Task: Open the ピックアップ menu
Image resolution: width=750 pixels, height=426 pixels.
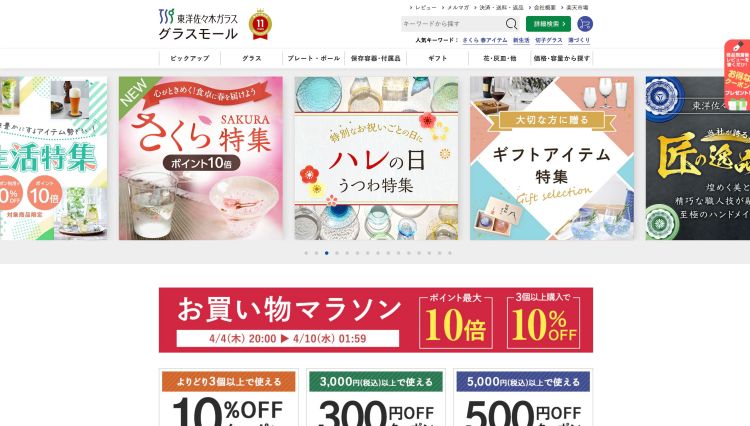Action: (x=190, y=58)
